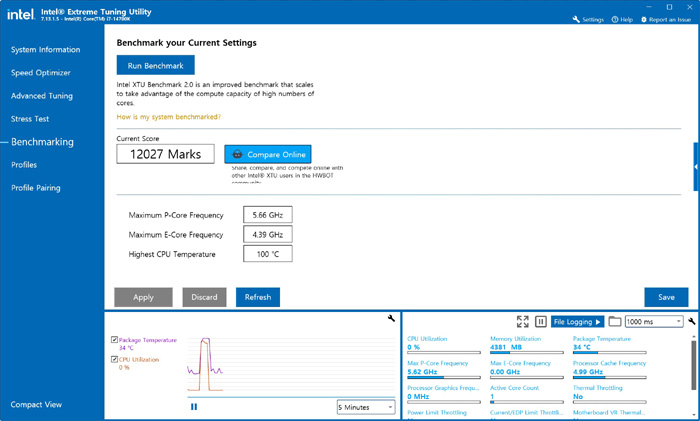Open the Settings wrench icon in title bar
Screen dimensions: 700x421
(x=576, y=19)
